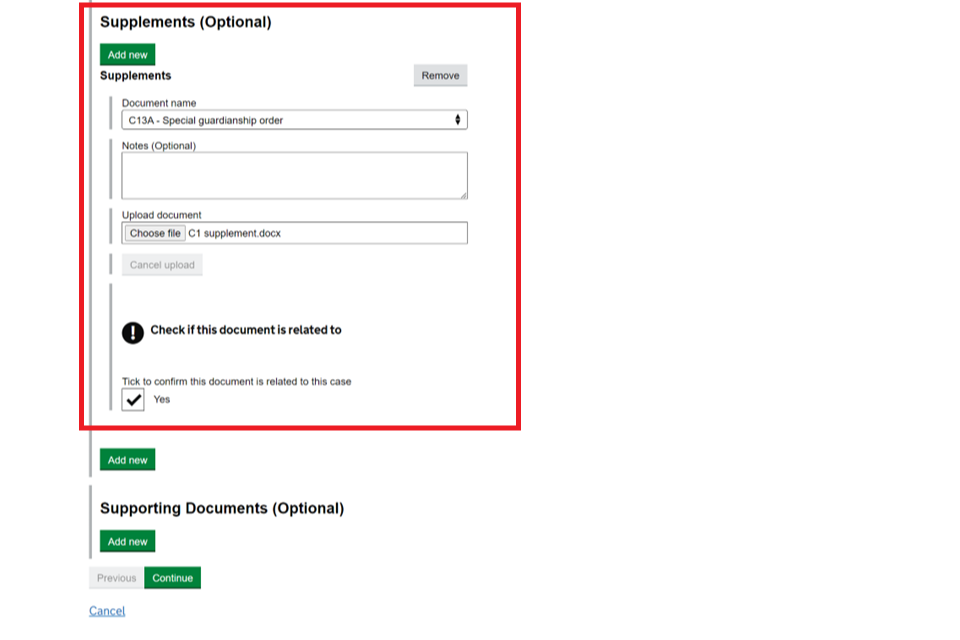Viewport: 960px width, 640px height.
Task: Click the greyed Previous button
Action: coord(116,578)
